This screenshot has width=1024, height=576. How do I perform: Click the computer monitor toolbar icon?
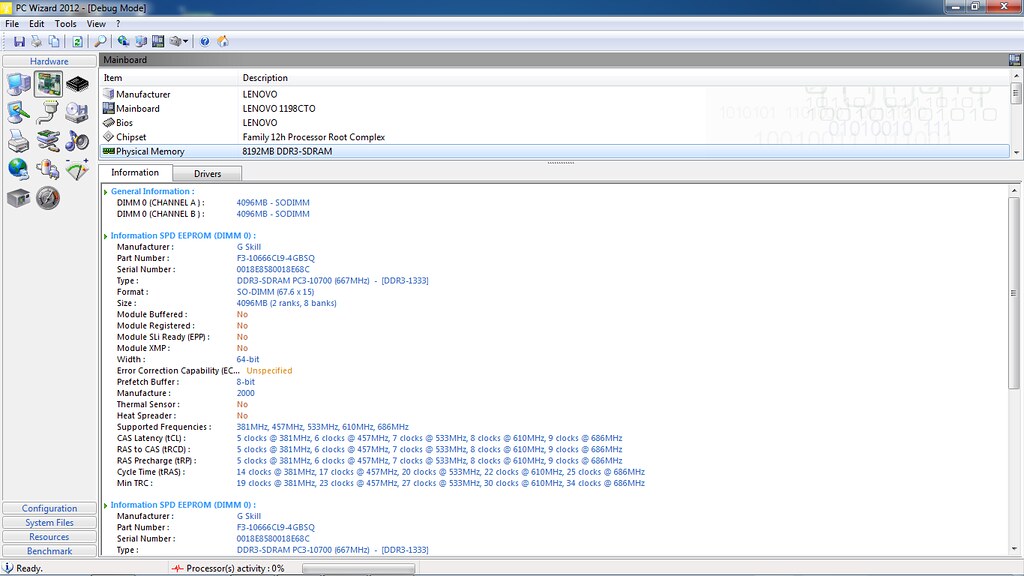pos(140,41)
